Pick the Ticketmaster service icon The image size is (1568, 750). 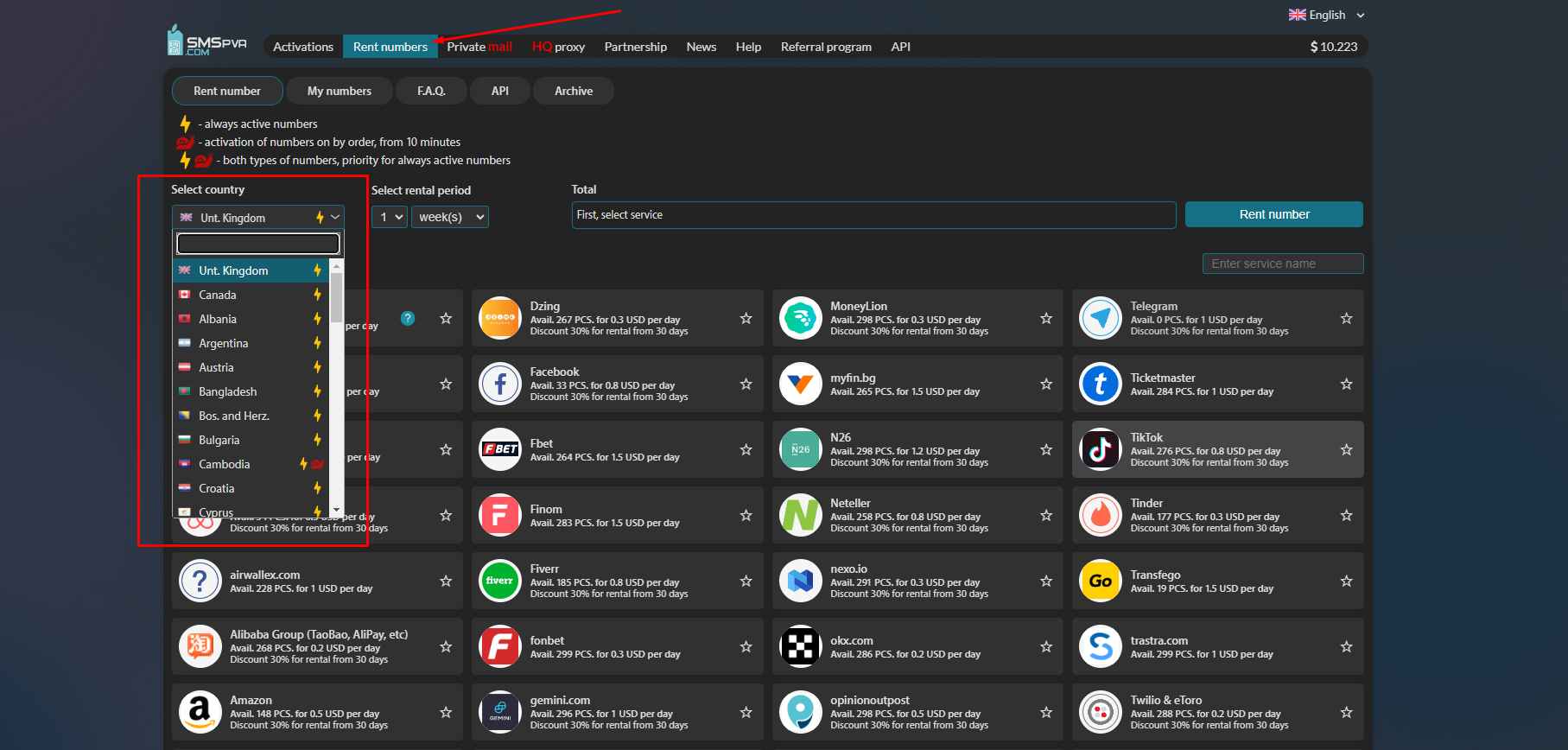pos(1101,384)
